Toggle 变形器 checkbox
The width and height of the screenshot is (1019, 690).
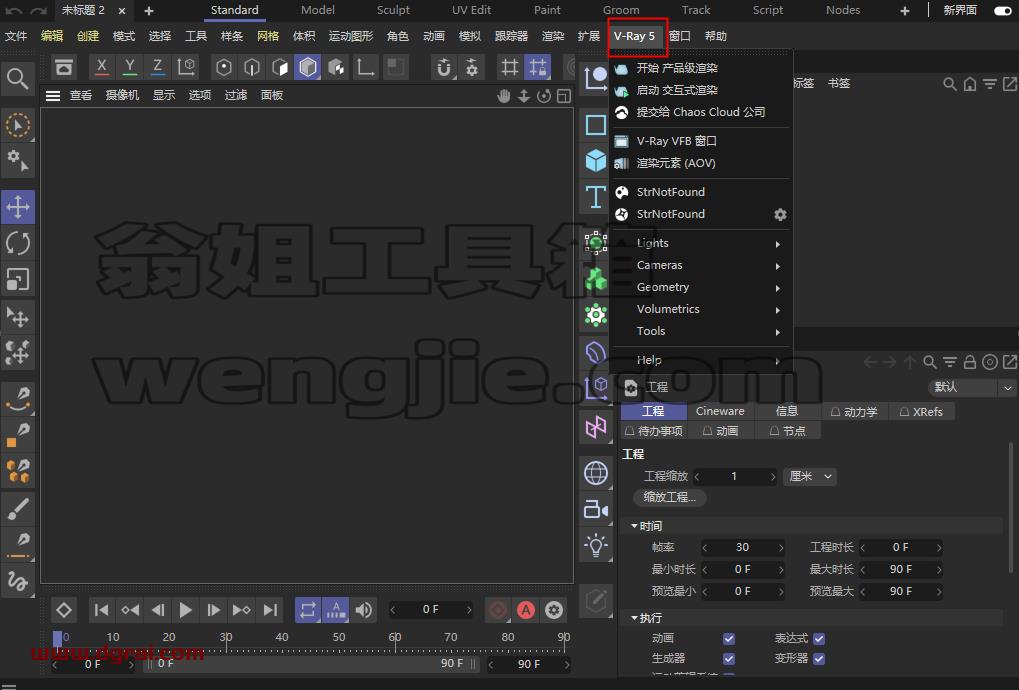(819, 659)
